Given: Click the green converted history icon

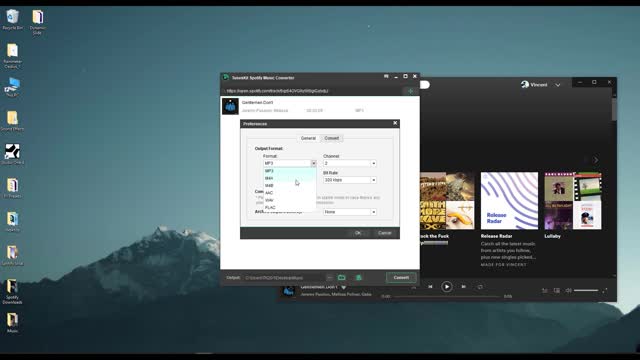Looking at the screenshot, I should tap(358, 278).
